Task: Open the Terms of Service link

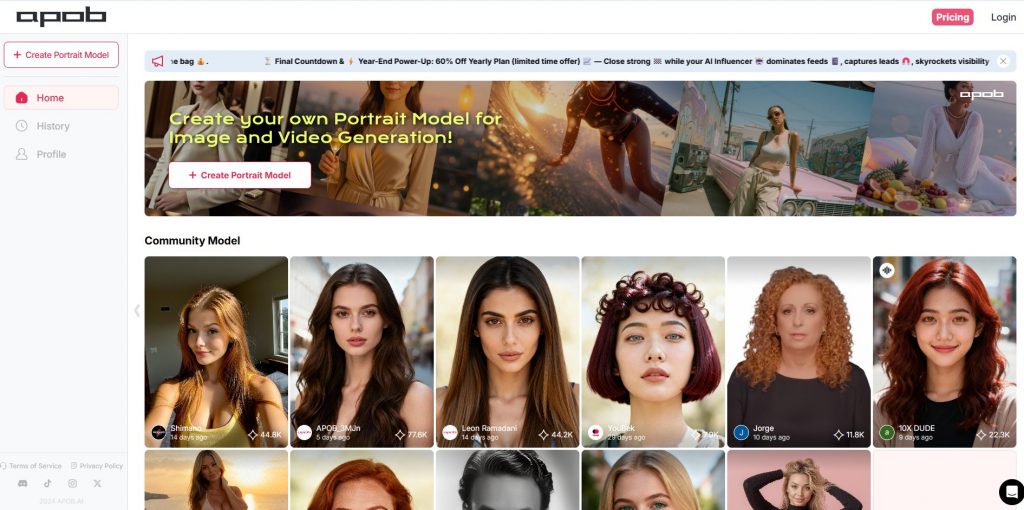Action: [x=34, y=466]
